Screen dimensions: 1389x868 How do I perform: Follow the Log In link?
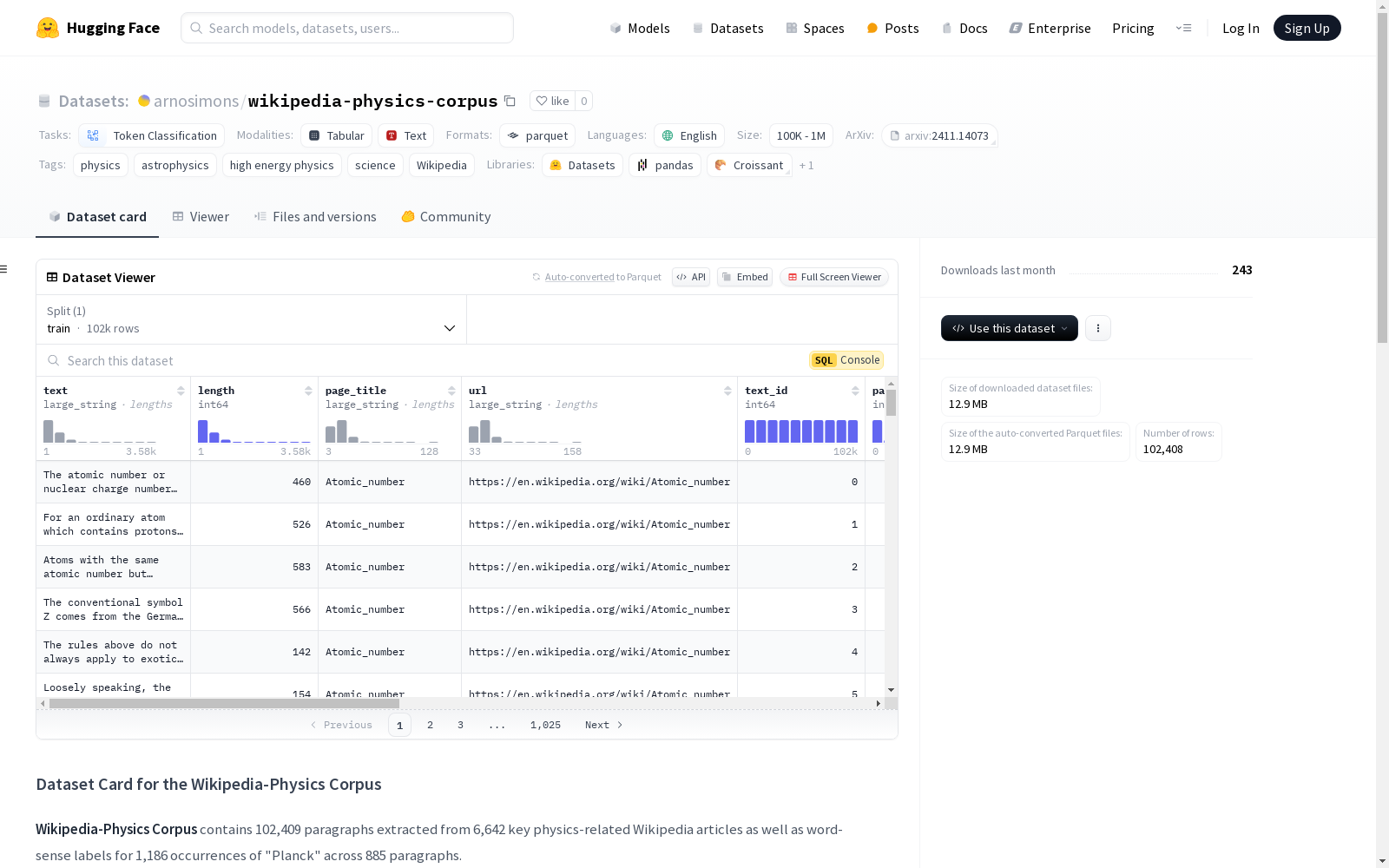(1241, 28)
